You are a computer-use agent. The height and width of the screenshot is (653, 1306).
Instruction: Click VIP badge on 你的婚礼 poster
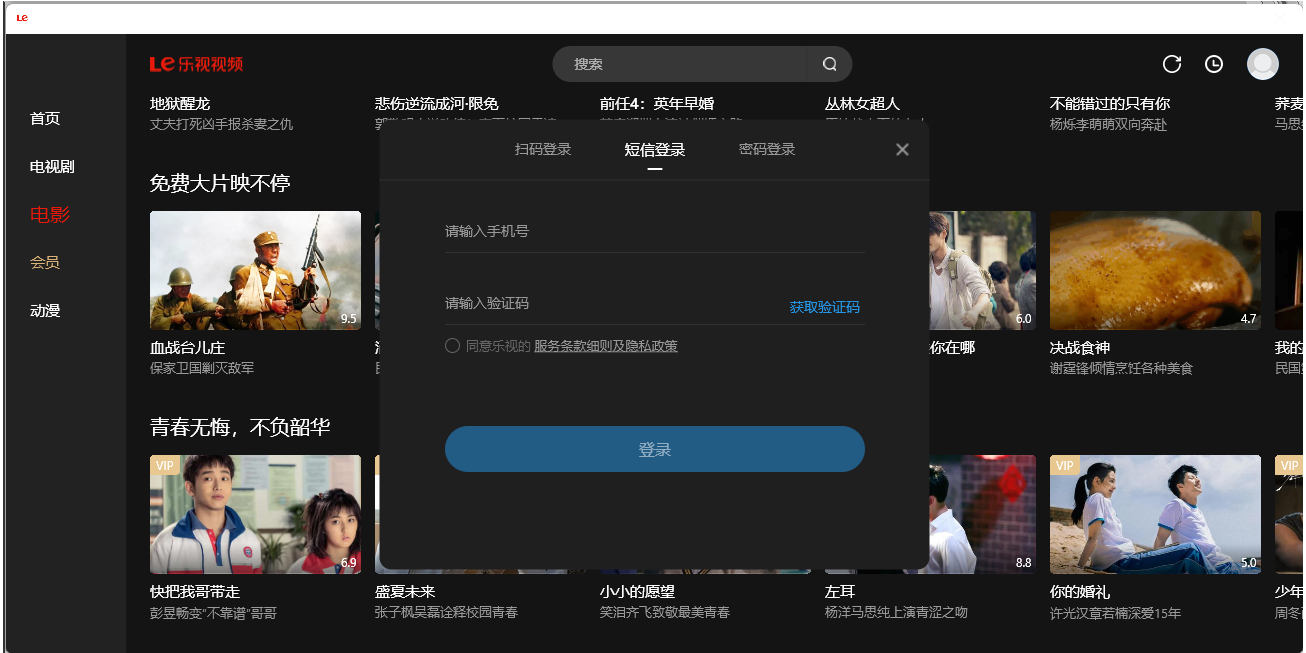1065,466
